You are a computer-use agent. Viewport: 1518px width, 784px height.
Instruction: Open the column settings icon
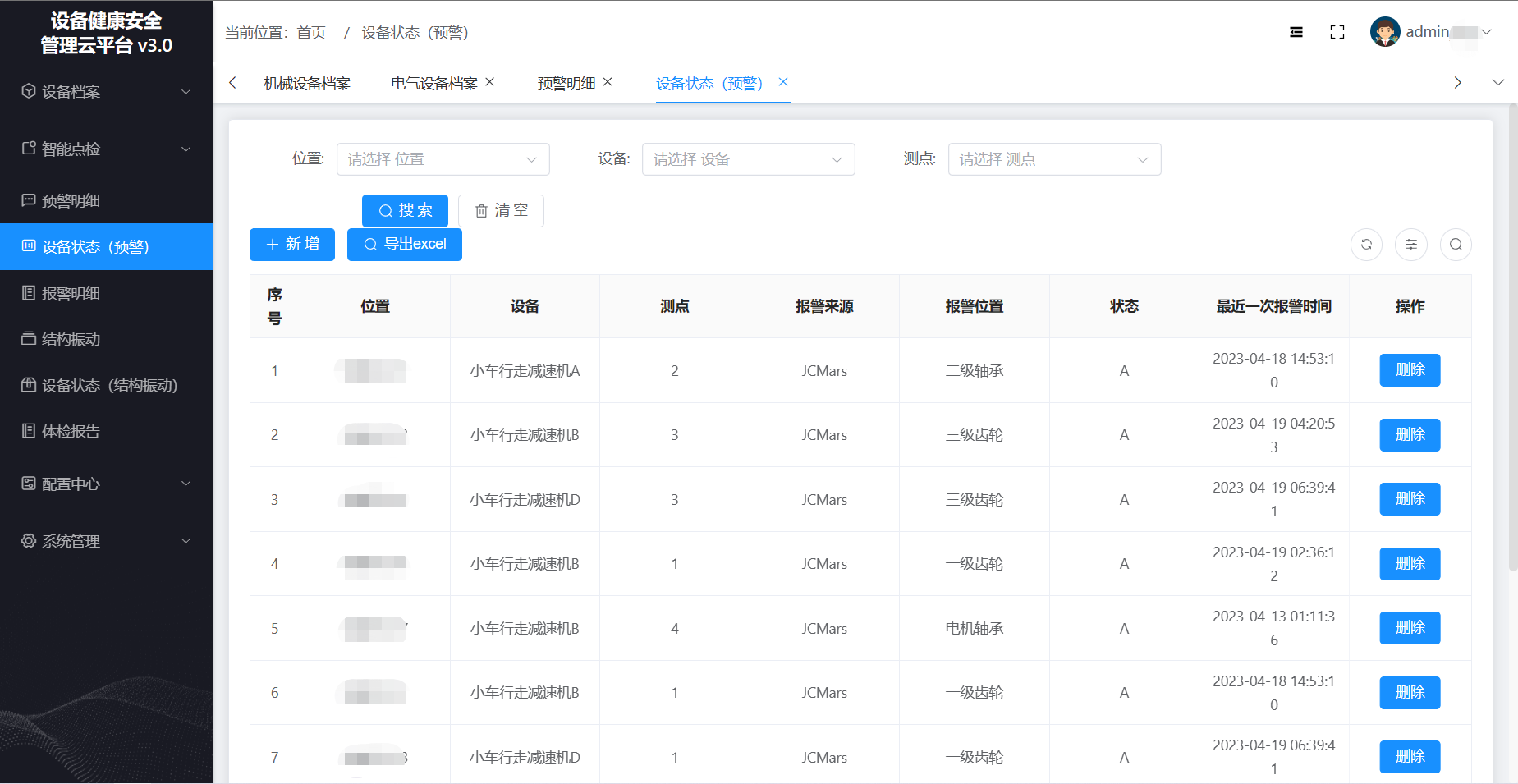point(1410,245)
